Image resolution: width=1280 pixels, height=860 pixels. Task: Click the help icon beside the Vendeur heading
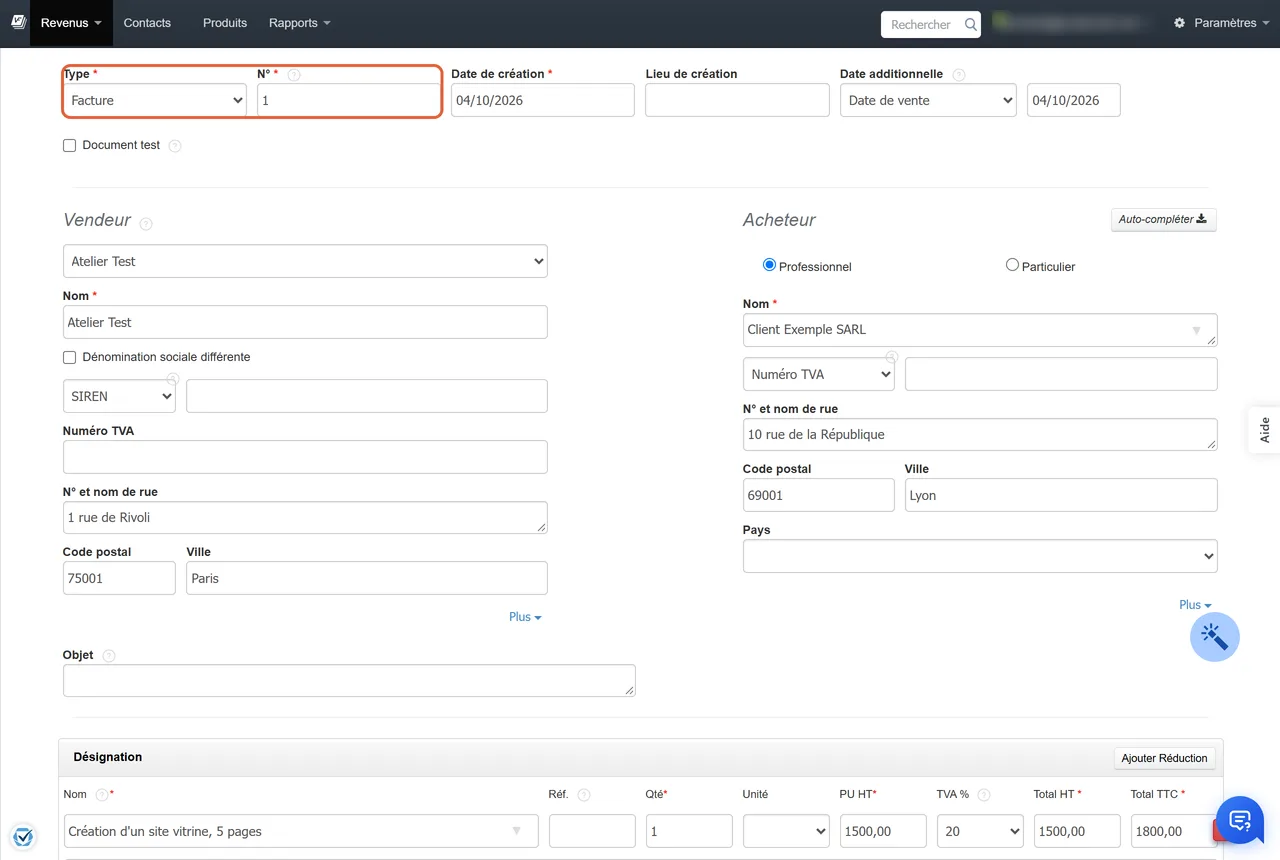coord(146,223)
